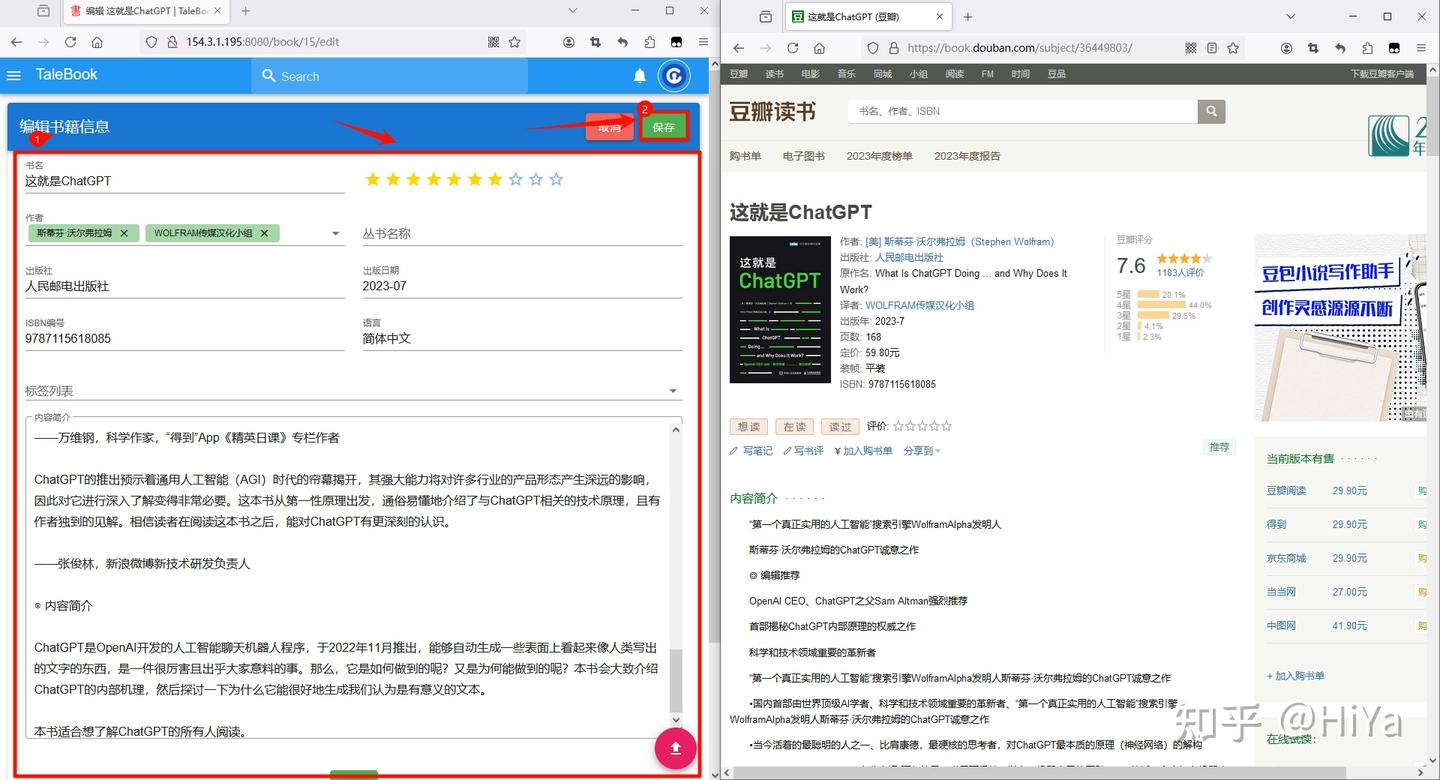1440x780 pixels.
Task: Open the TaleBook hamburger navigation menu
Action: tap(13, 76)
